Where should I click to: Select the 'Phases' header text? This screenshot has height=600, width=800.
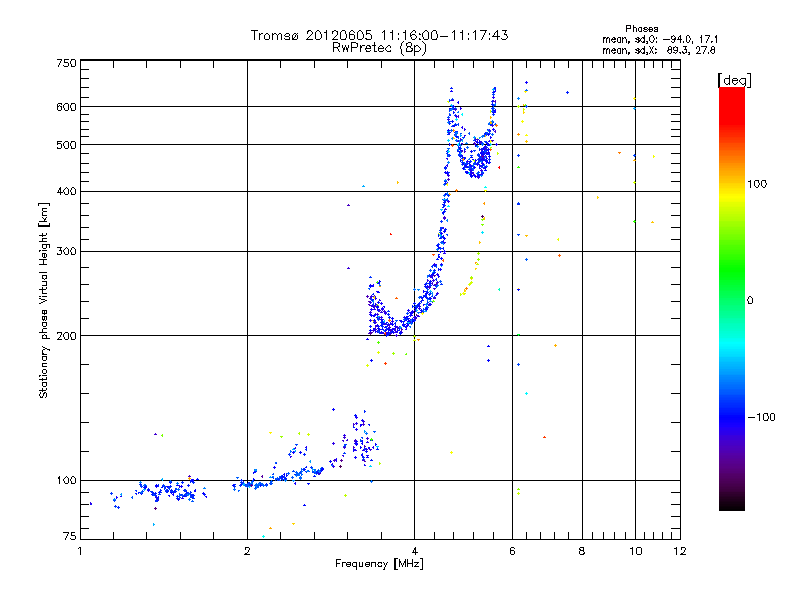(x=641, y=29)
